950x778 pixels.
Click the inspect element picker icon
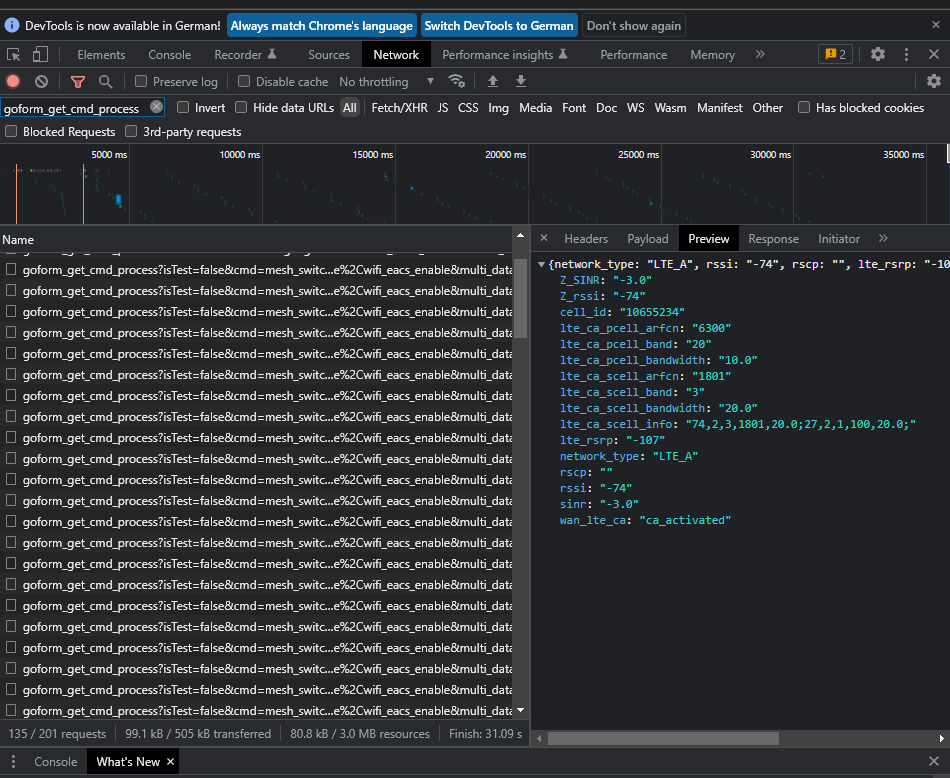pyautogui.click(x=14, y=54)
